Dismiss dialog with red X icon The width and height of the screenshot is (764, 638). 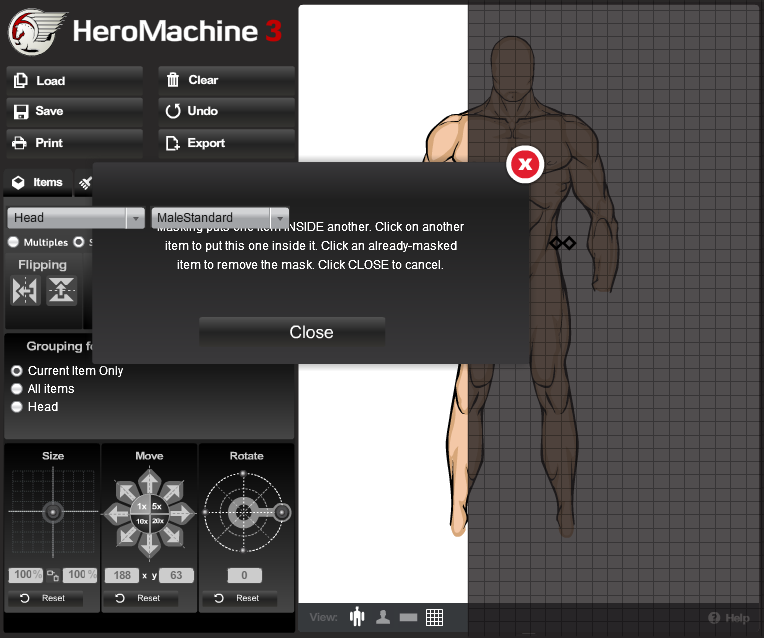tap(525, 164)
